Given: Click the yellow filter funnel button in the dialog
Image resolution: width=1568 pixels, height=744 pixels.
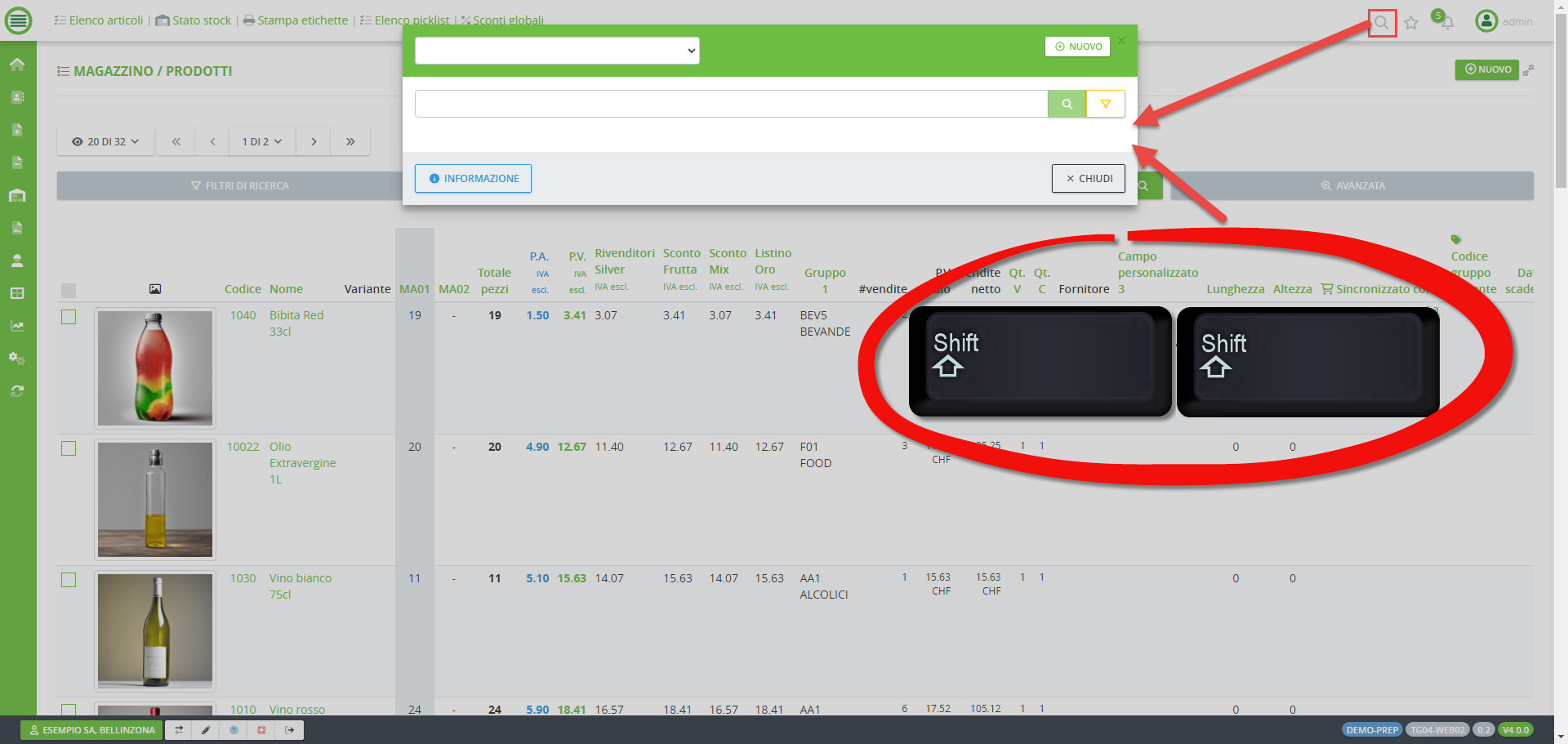Looking at the screenshot, I should click(1105, 105).
